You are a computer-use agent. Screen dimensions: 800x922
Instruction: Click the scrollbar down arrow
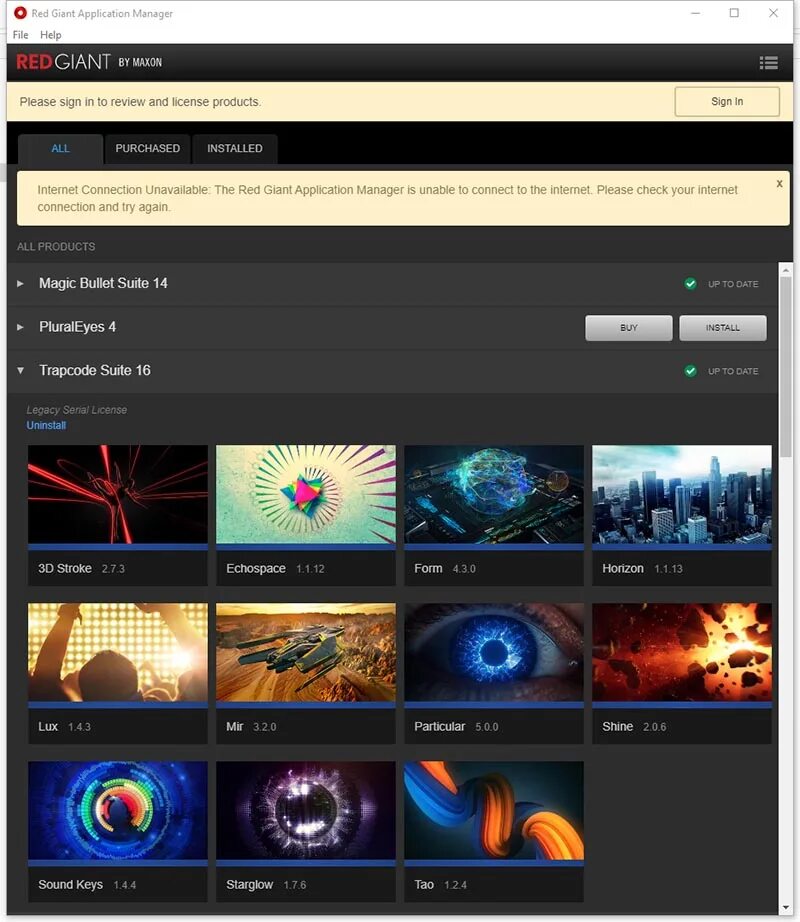pyautogui.click(x=785, y=907)
